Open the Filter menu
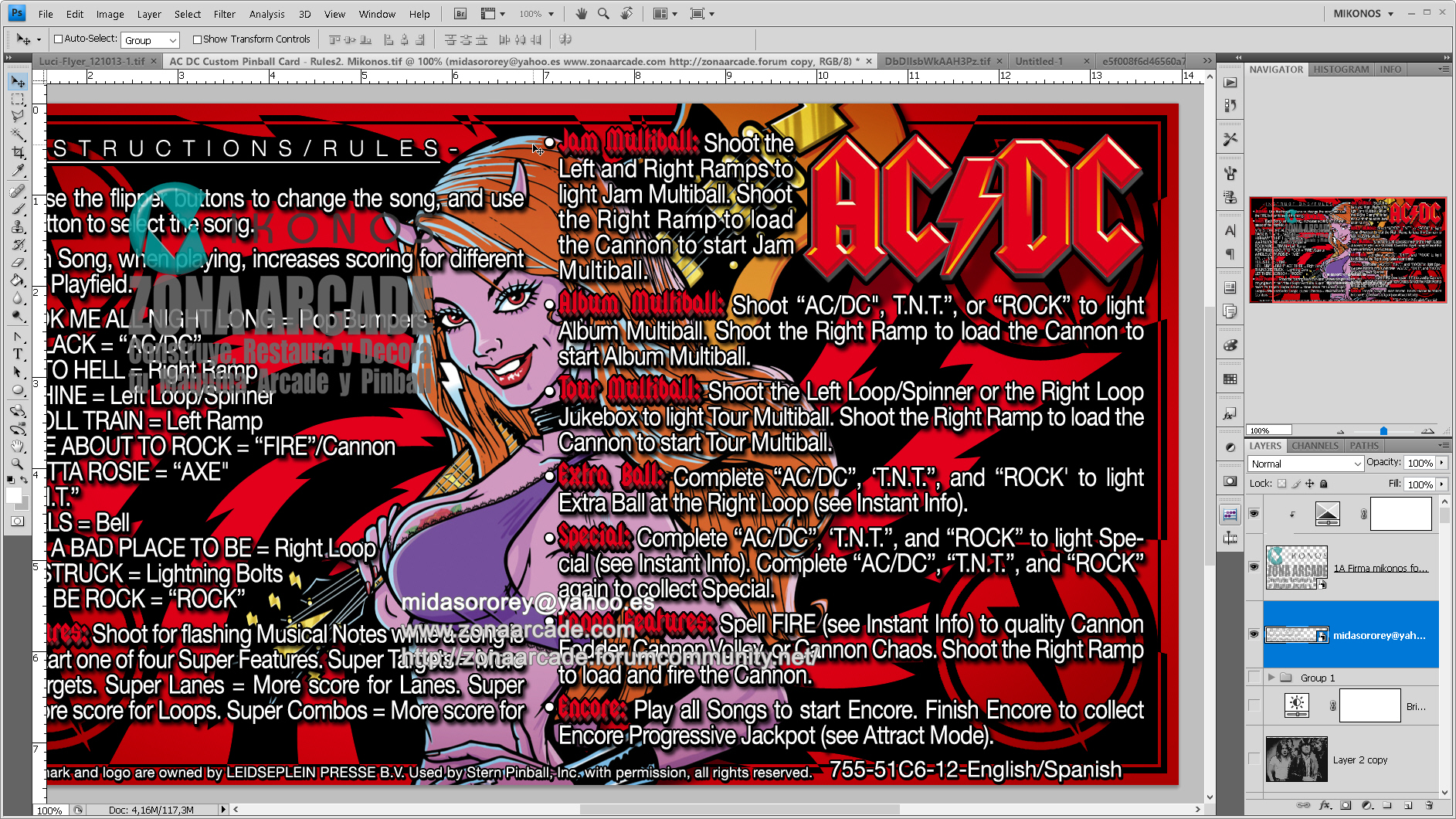This screenshot has width=1456, height=819. tap(224, 13)
